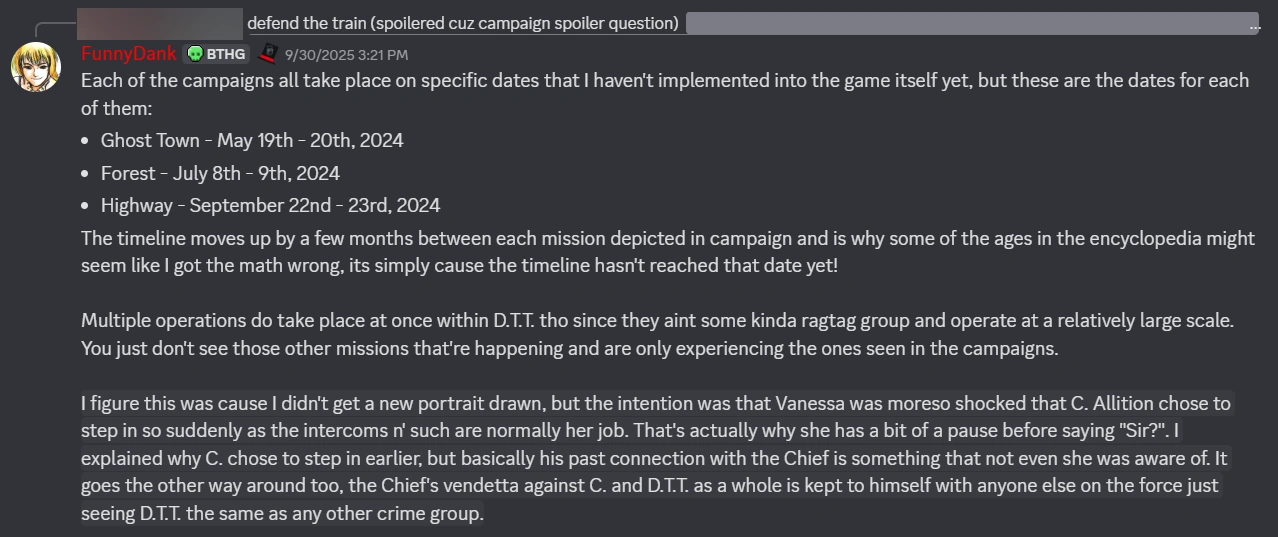
Task: Jump to replied message "defend the train"
Action: pos(464,23)
